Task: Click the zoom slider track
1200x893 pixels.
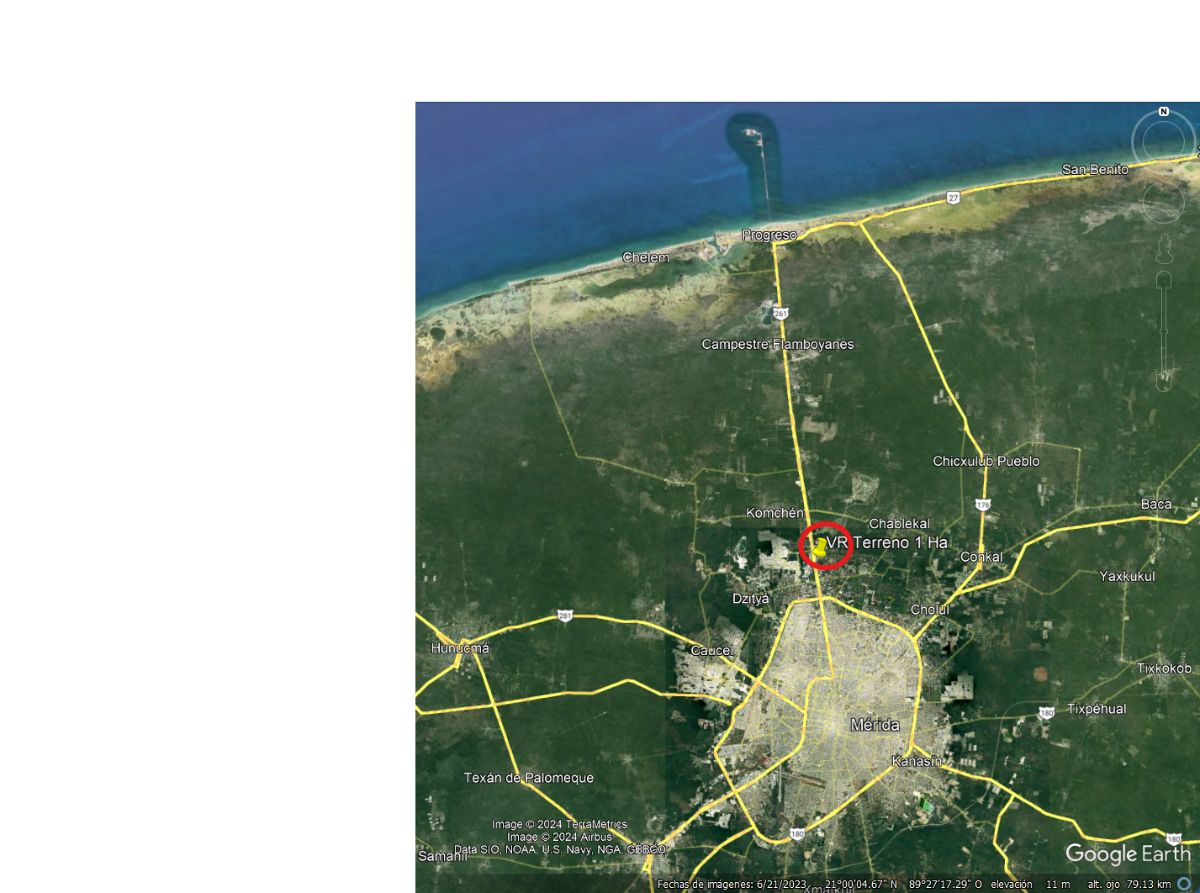Action: 1164,331
